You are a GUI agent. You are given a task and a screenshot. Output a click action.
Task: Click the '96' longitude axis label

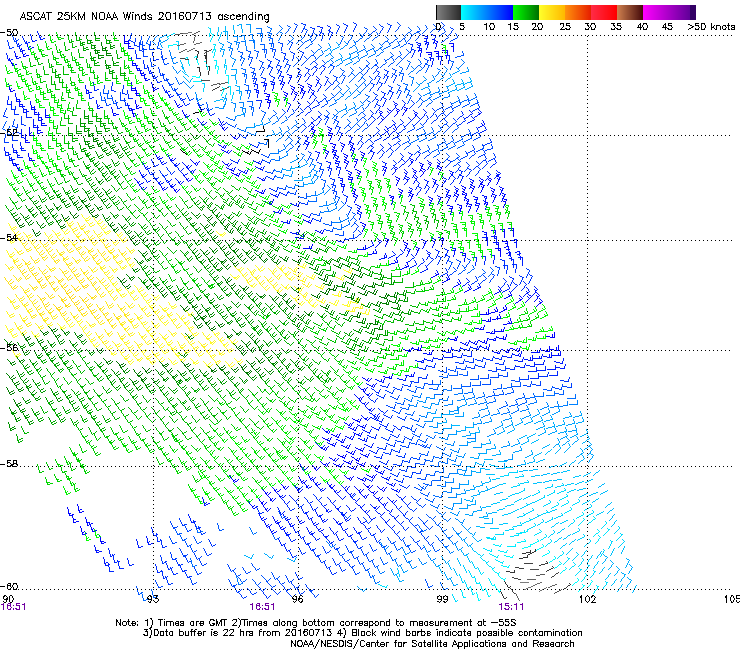tap(298, 599)
